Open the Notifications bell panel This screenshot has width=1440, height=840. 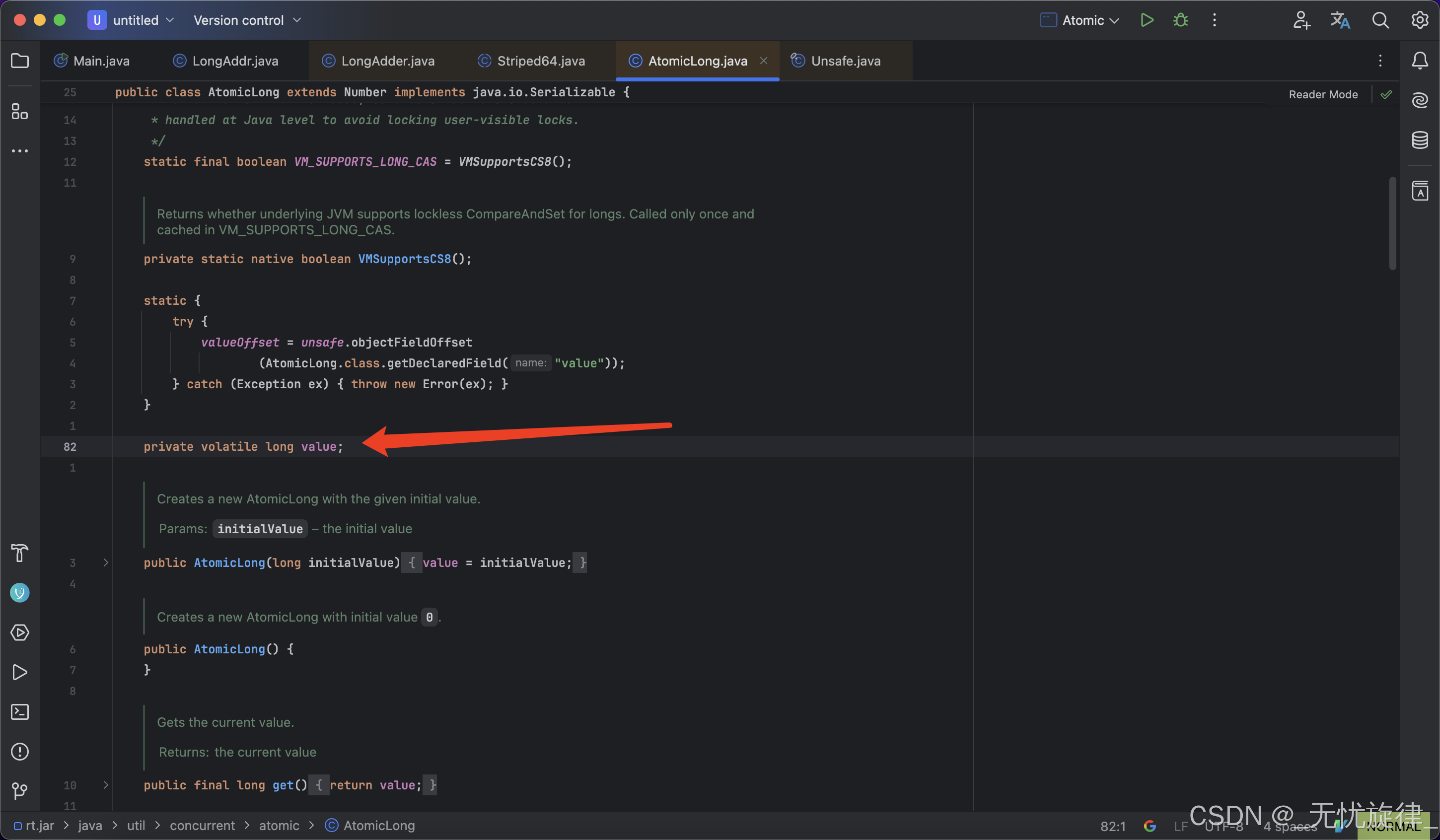point(1420,61)
